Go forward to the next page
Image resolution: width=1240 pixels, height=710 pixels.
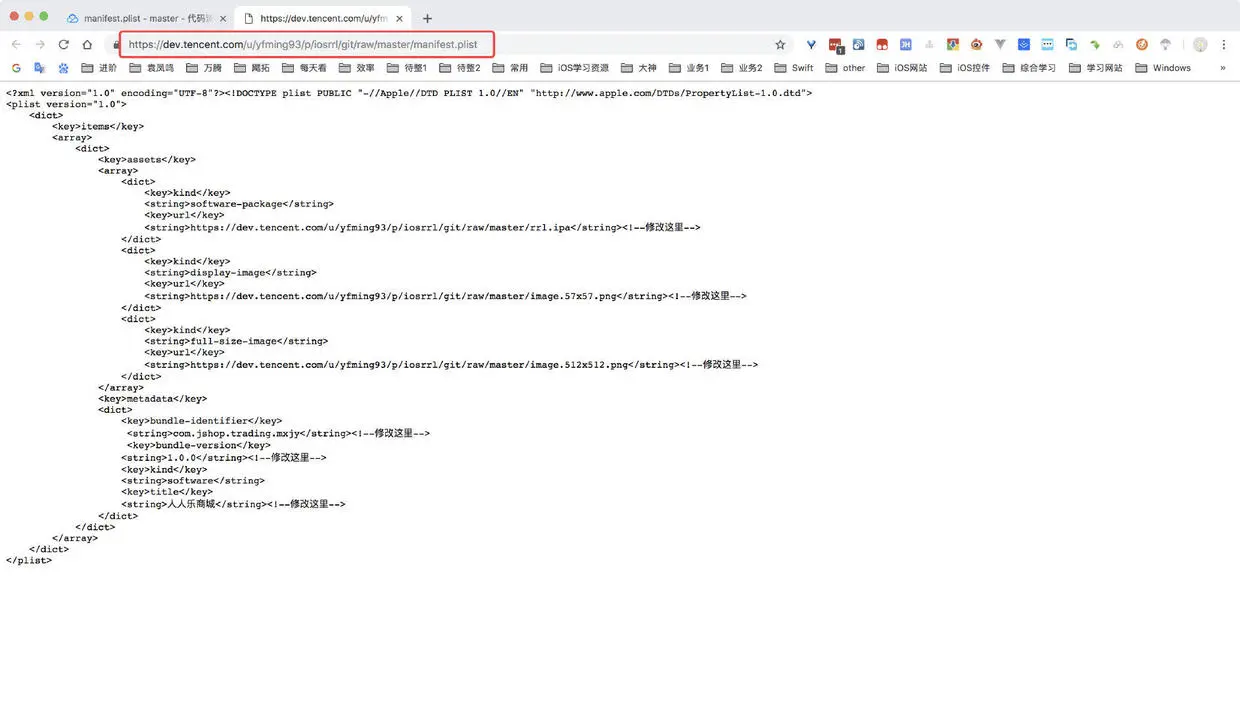pos(40,45)
